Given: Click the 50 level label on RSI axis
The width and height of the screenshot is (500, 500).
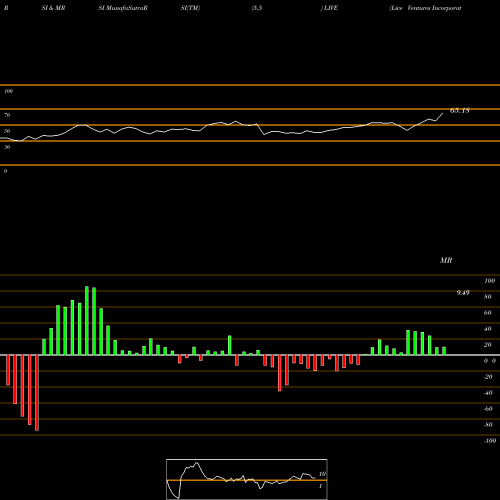Looking at the screenshot, I should [x=7, y=131].
